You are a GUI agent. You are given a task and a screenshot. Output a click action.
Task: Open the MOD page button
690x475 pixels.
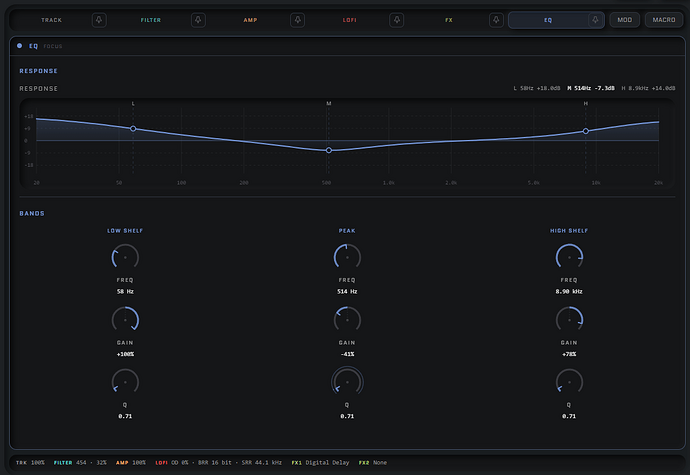tap(624, 20)
